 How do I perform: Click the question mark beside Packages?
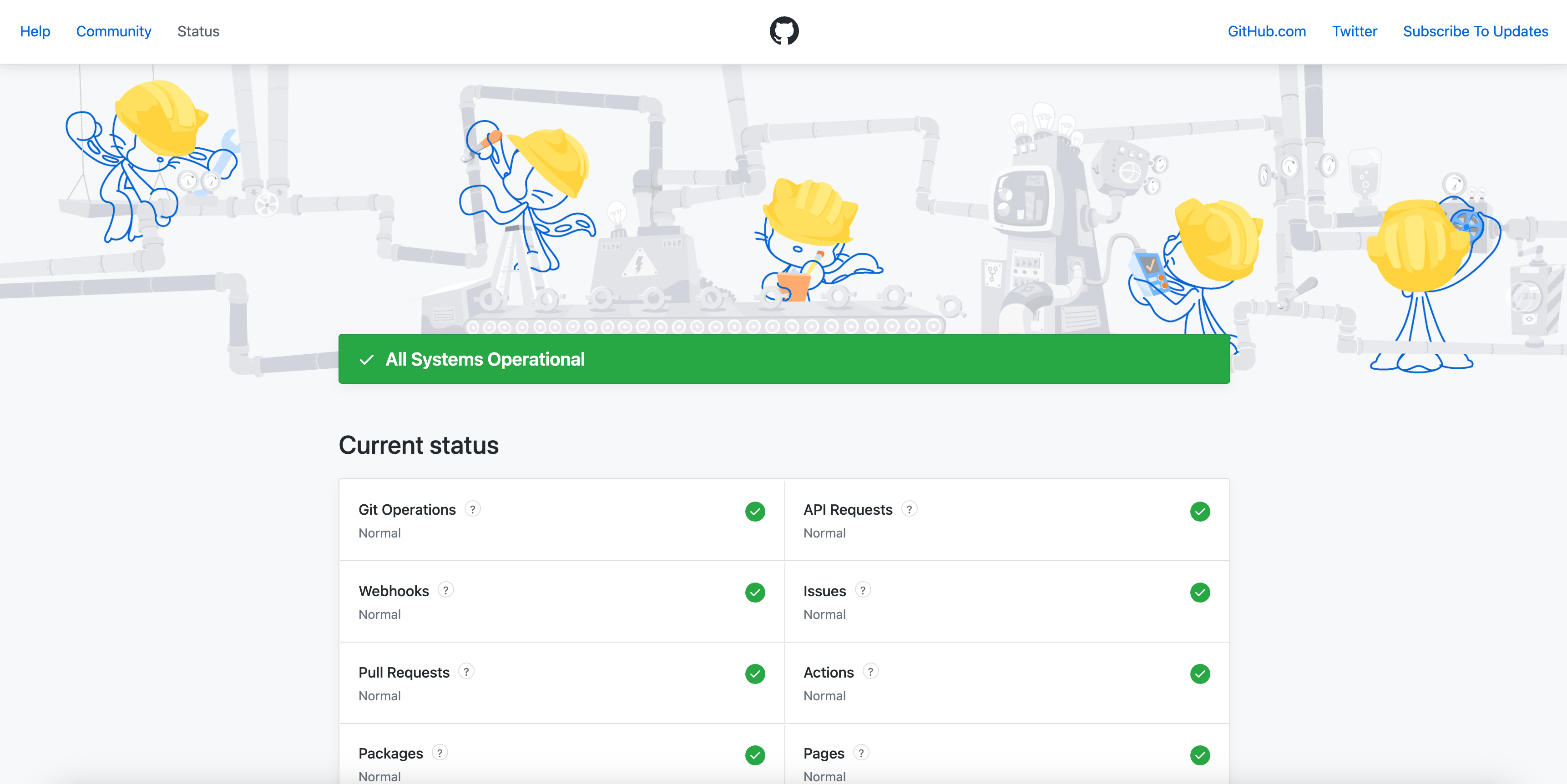tap(440, 753)
